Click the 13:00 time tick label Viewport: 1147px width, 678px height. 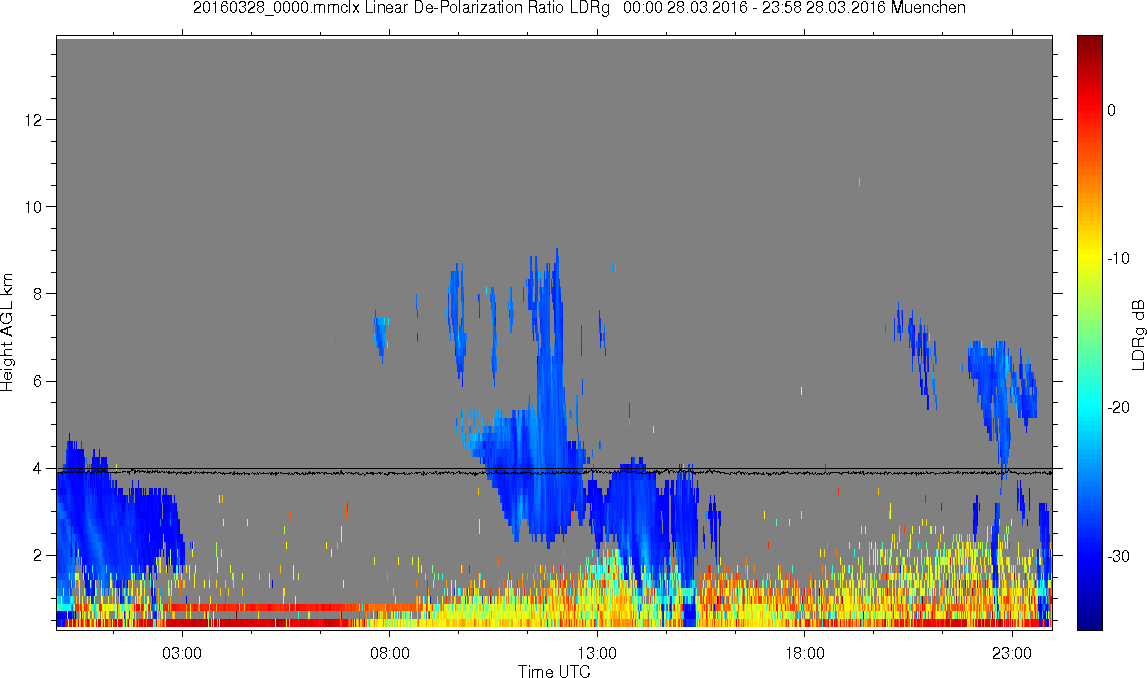coord(597,653)
